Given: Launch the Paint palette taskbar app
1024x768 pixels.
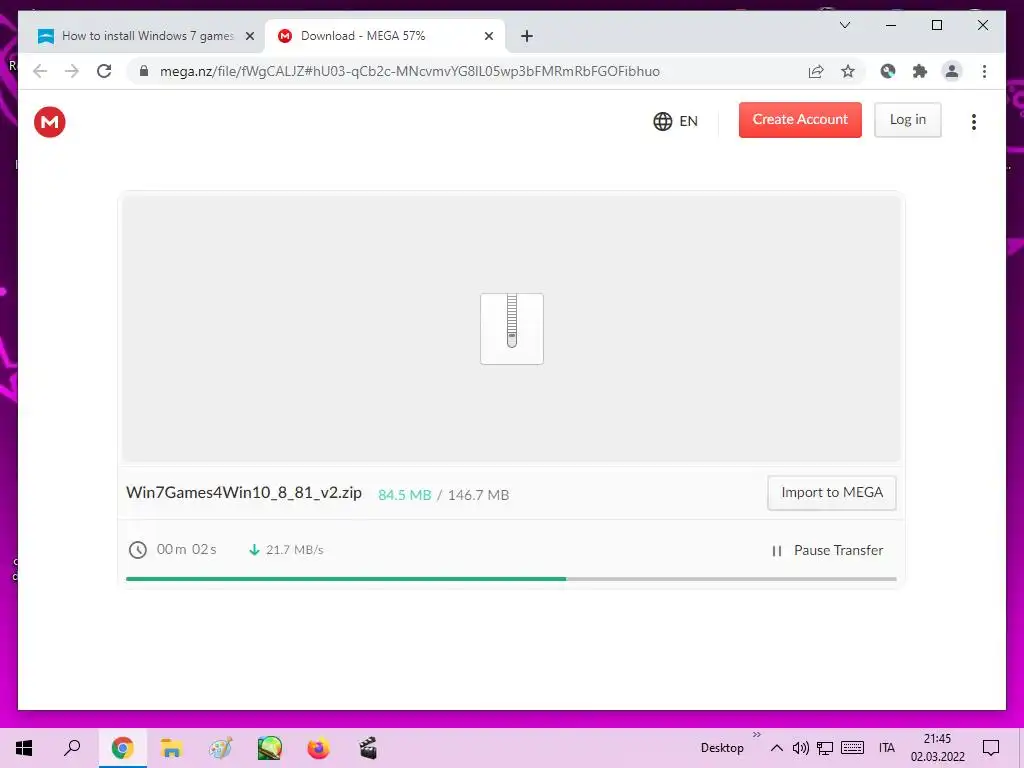Looking at the screenshot, I should coord(220,748).
